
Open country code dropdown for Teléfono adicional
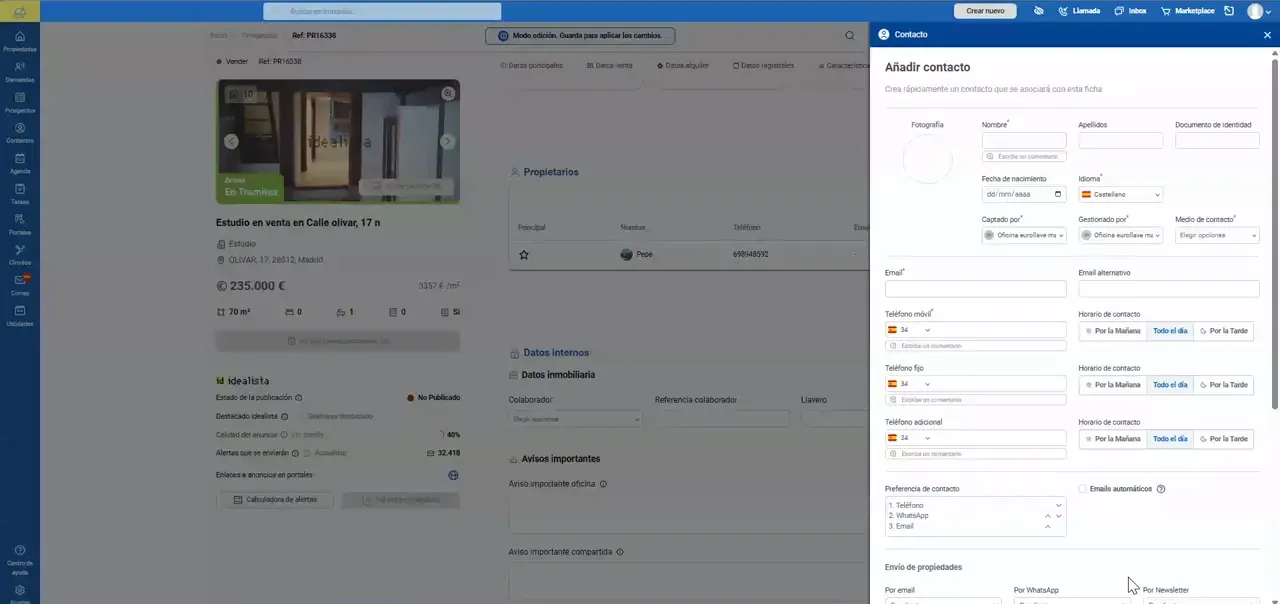pos(908,438)
